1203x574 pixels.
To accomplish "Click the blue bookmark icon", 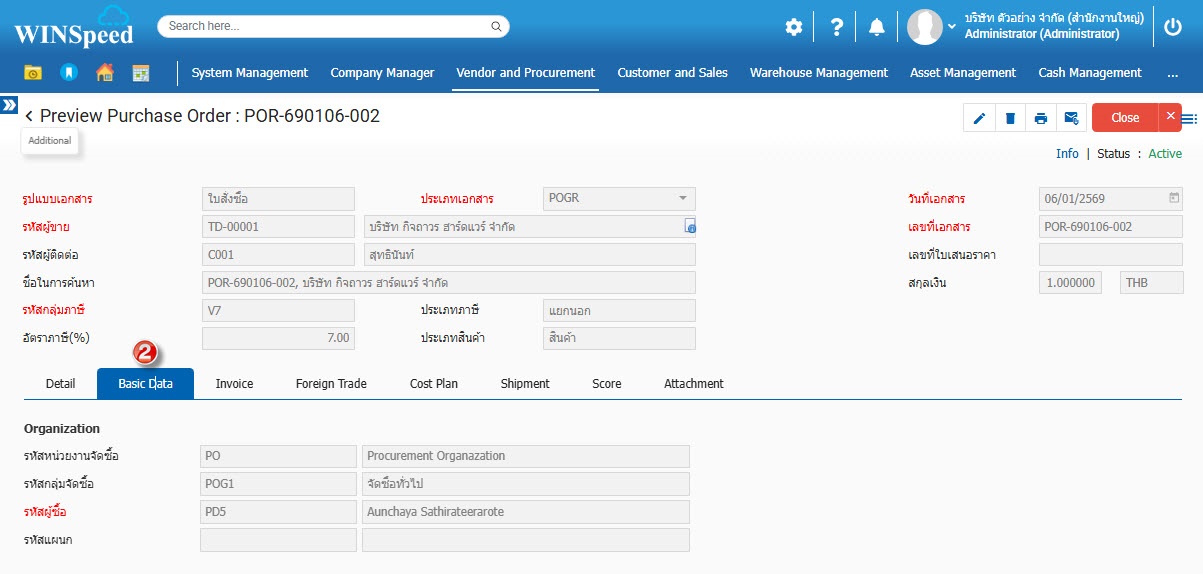I will 68,73.
